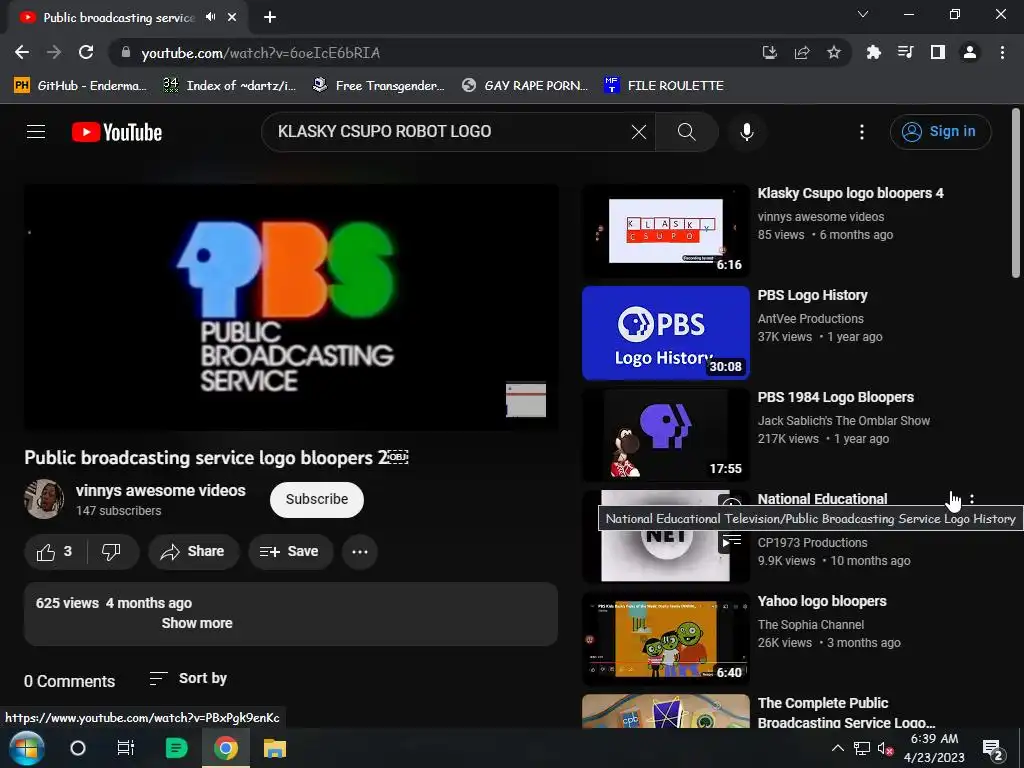
Task: Open the Sort by comments dropdown
Action: tap(187, 679)
